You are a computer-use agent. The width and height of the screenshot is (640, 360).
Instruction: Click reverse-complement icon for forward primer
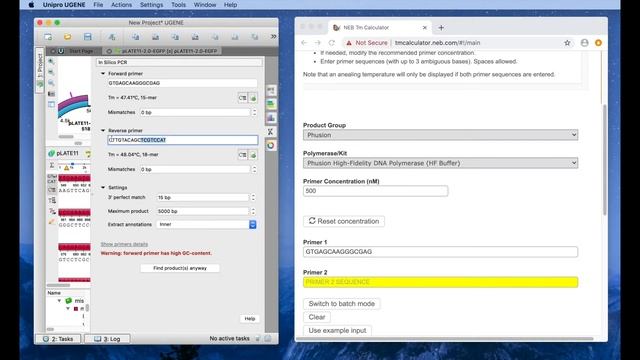tap(242, 98)
